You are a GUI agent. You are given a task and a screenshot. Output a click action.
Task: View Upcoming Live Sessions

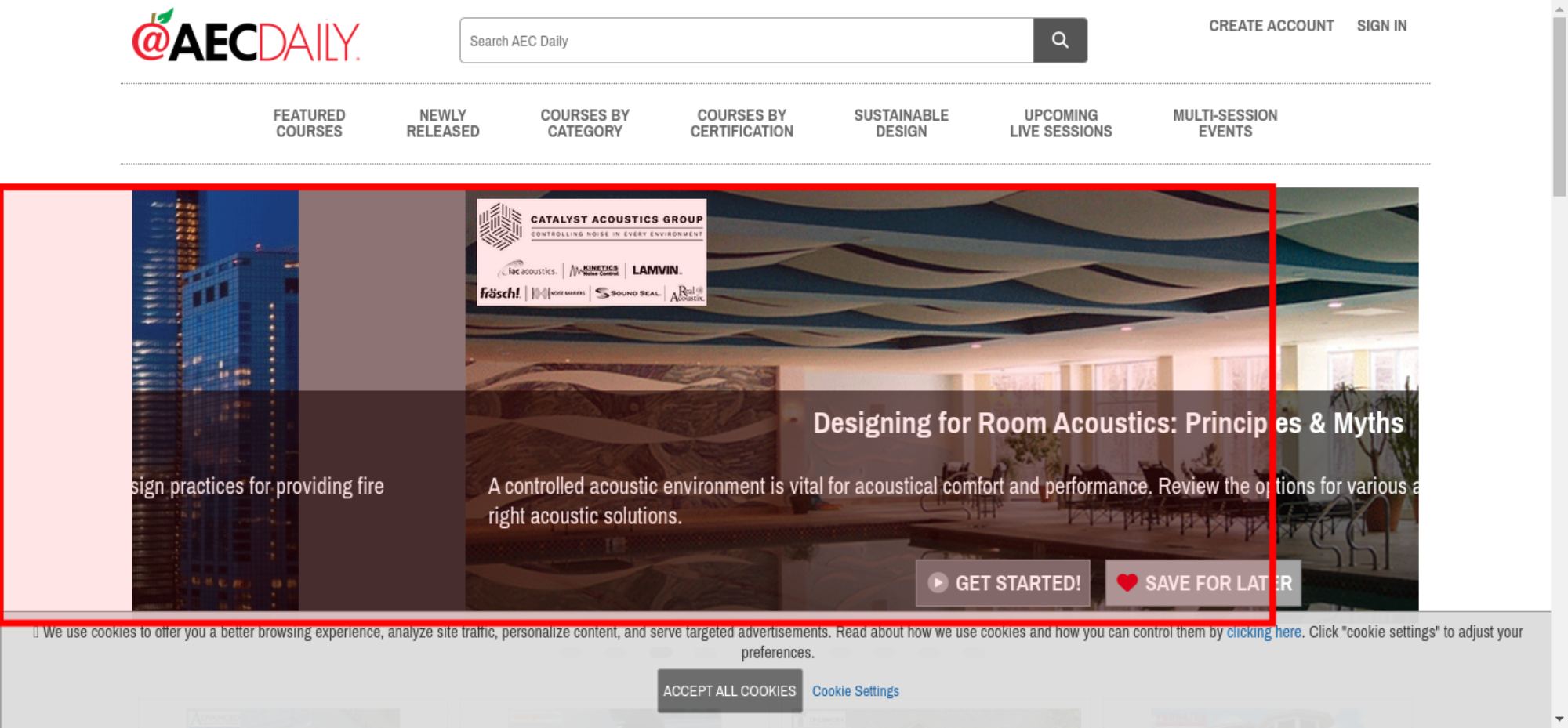1061,124
